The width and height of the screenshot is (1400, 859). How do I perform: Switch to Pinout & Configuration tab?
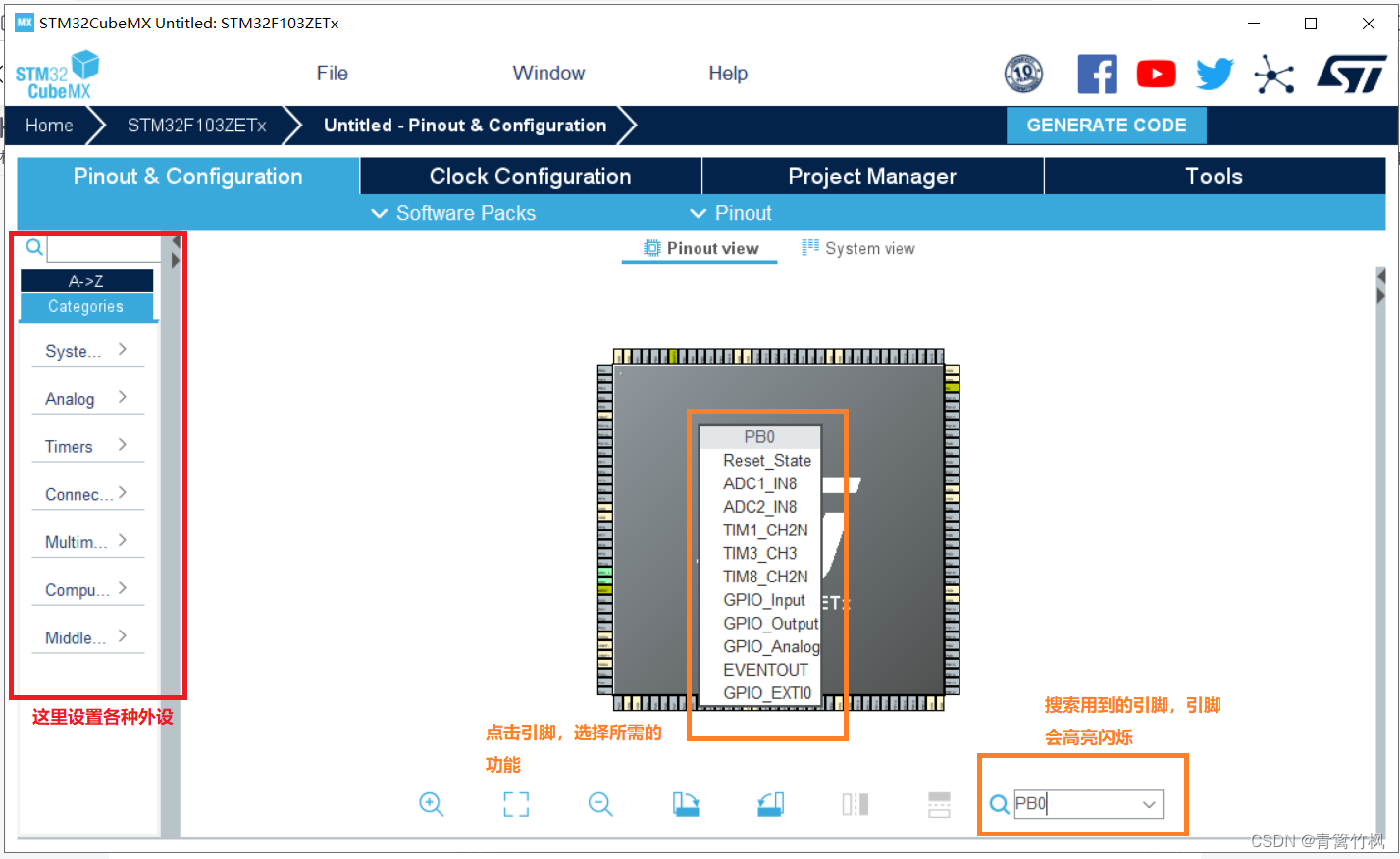188,177
